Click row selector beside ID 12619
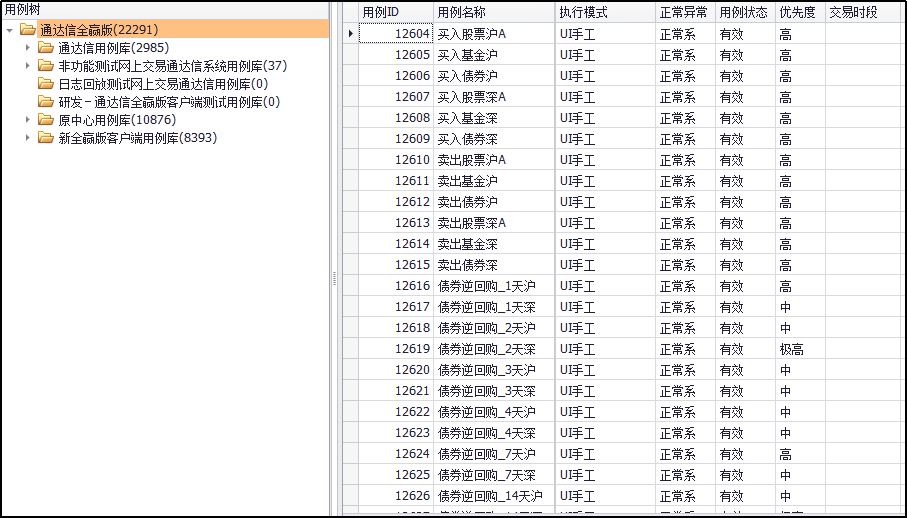907x518 pixels. tap(351, 349)
